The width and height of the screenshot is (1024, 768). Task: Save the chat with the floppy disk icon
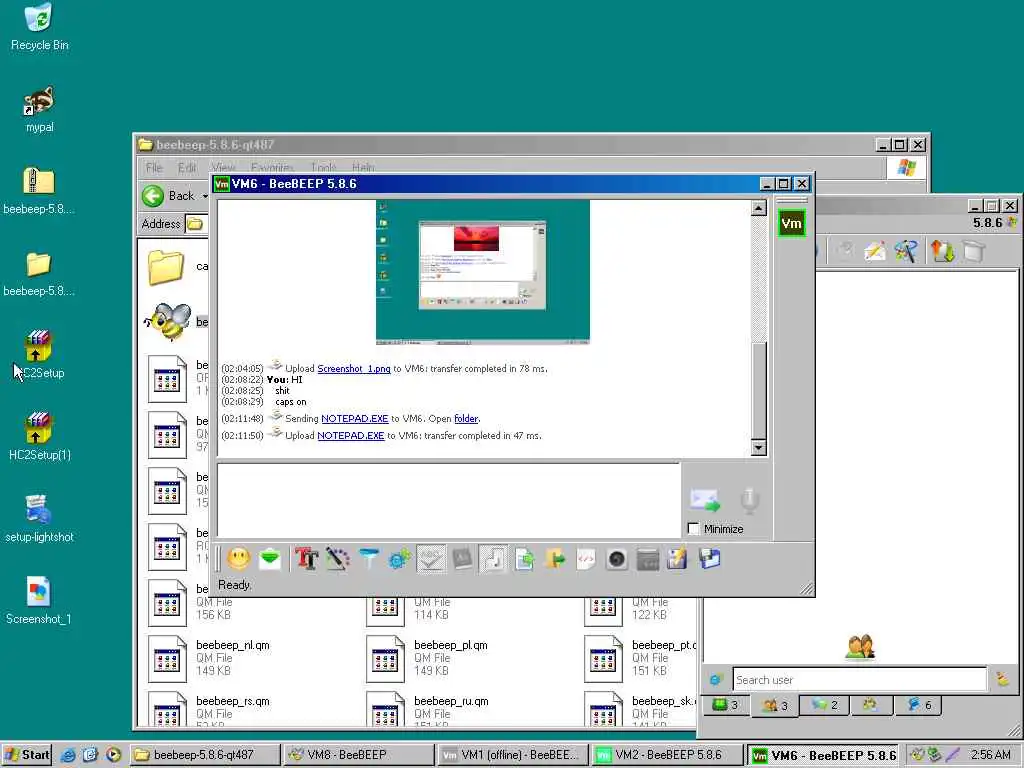(709, 559)
